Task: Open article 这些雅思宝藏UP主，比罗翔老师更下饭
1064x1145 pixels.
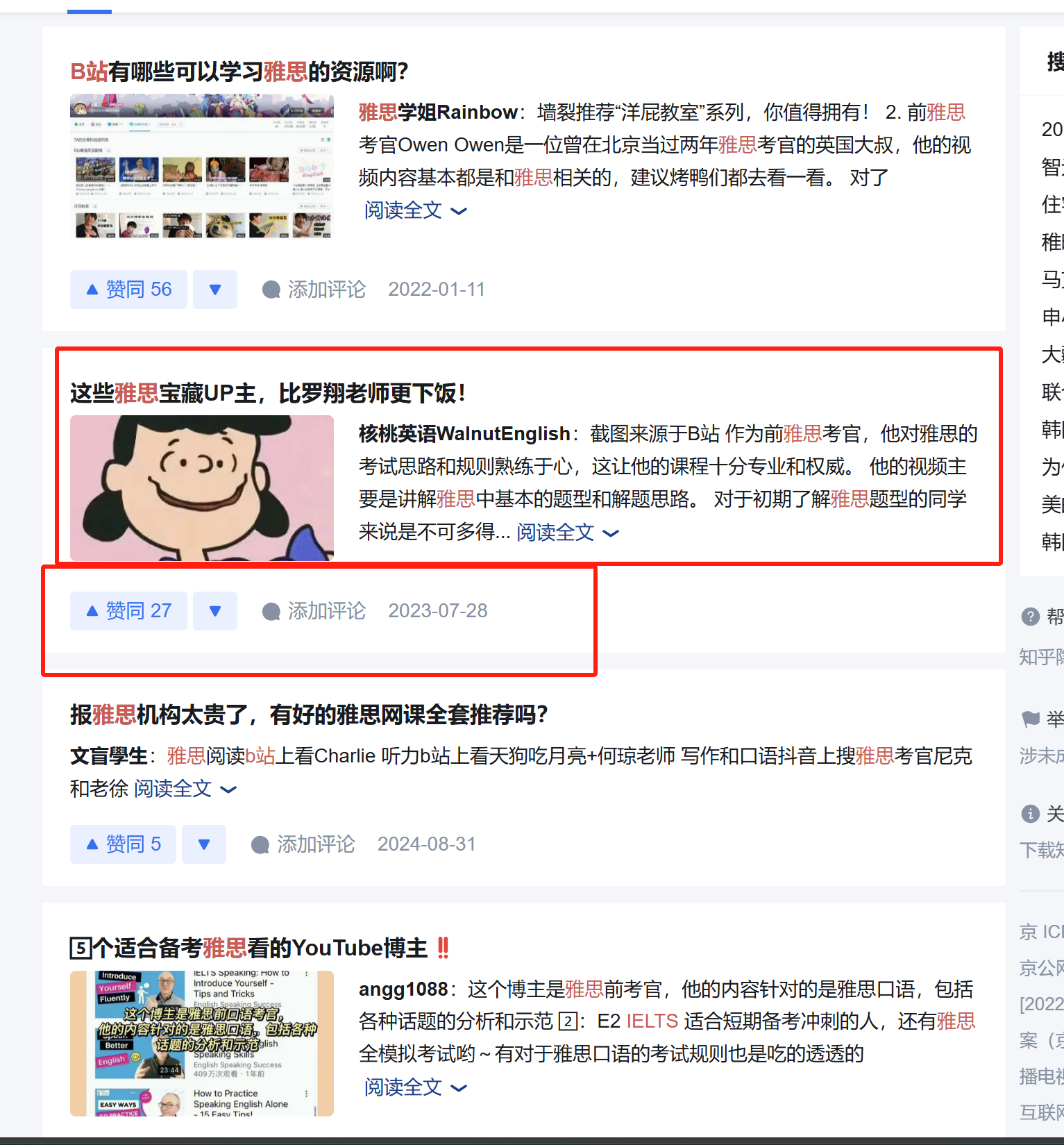Action: coord(267,394)
